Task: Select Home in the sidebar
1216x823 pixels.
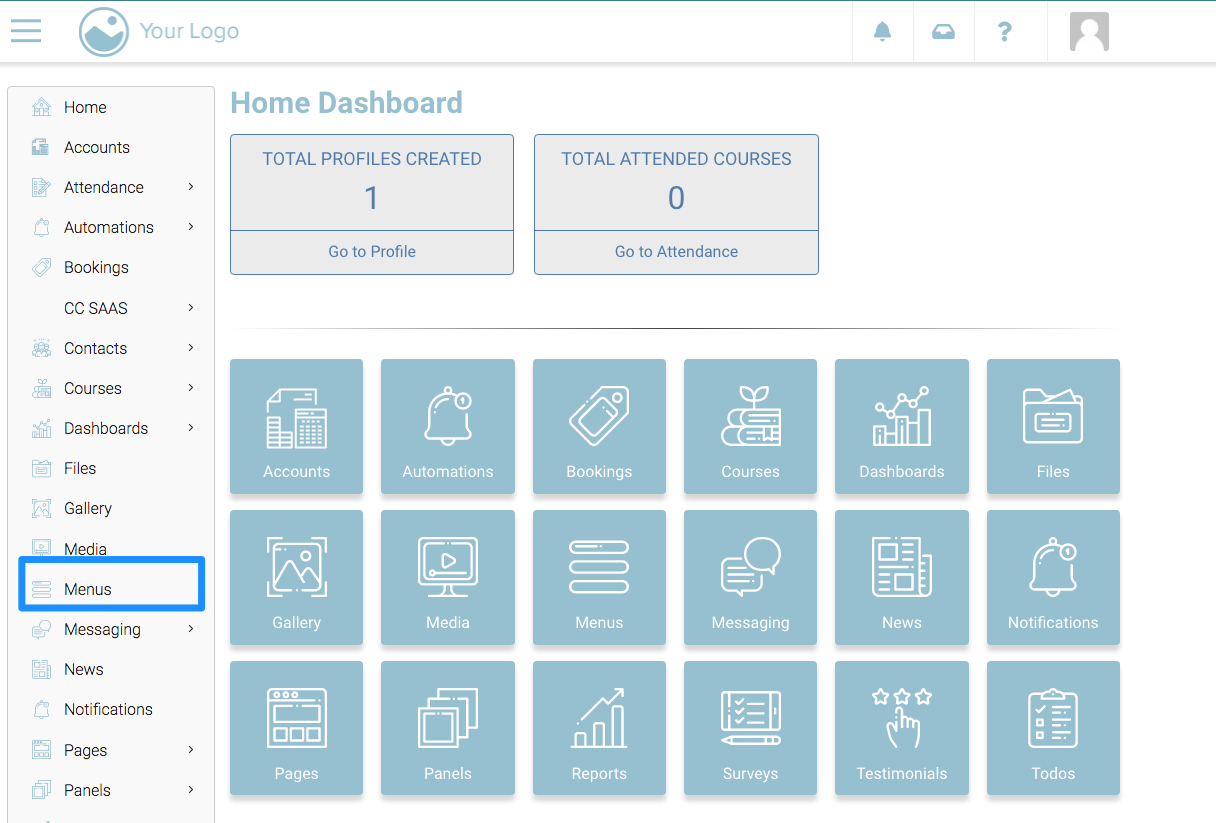Action: 85,107
